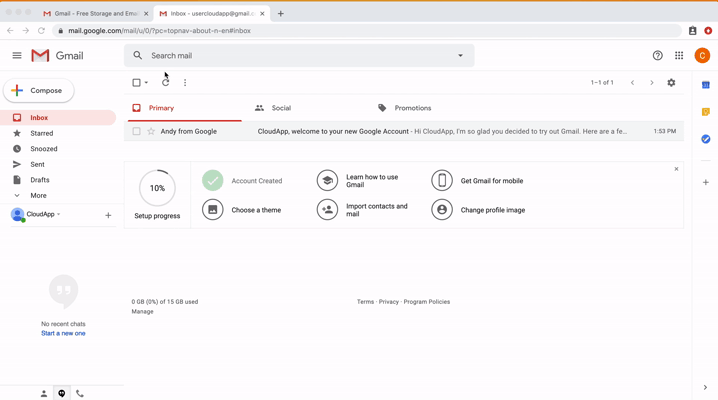Open the Support help icon
718x400 pixels.
[657, 56]
